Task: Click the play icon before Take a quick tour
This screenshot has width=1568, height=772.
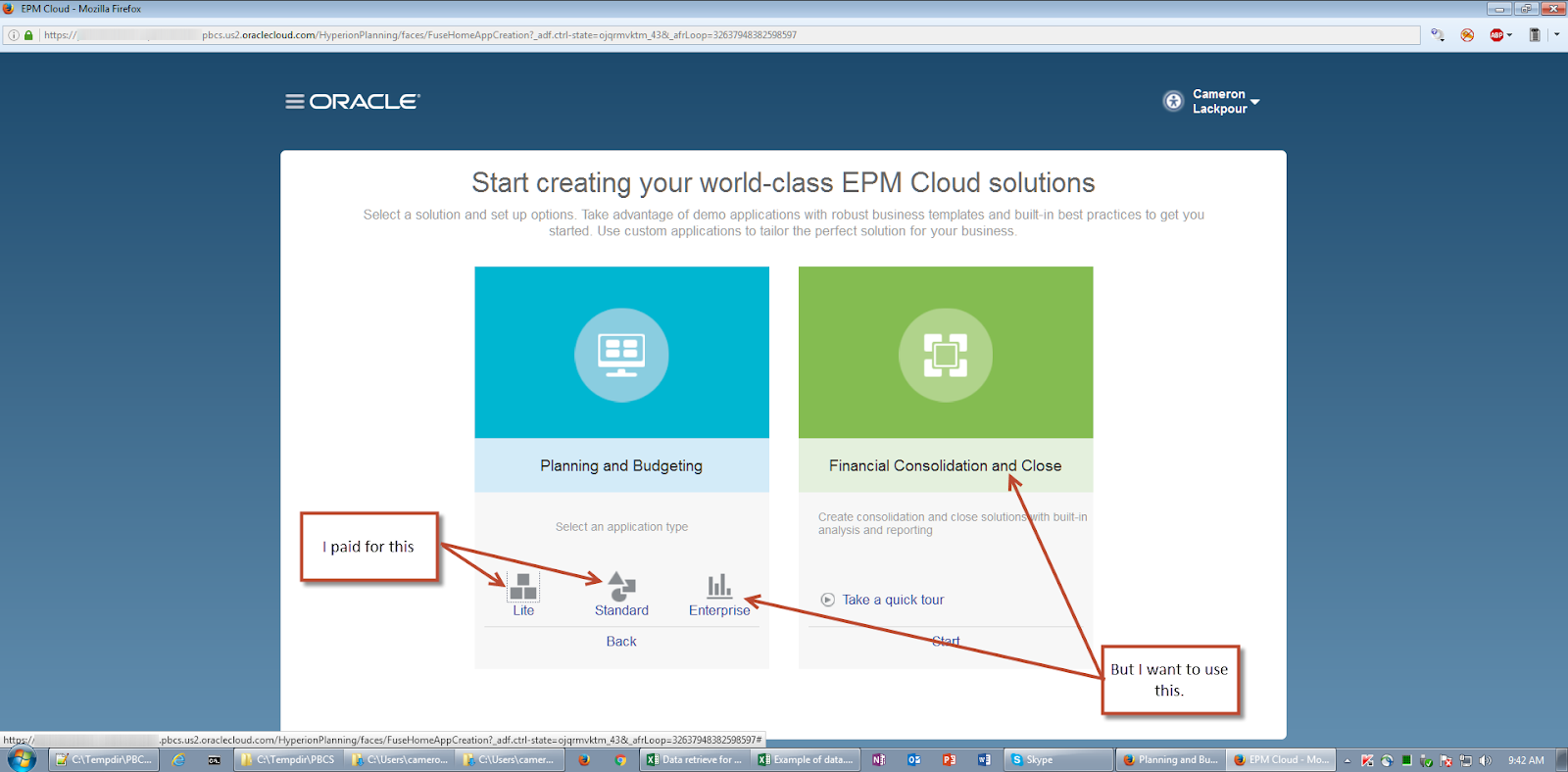Action: [x=828, y=600]
